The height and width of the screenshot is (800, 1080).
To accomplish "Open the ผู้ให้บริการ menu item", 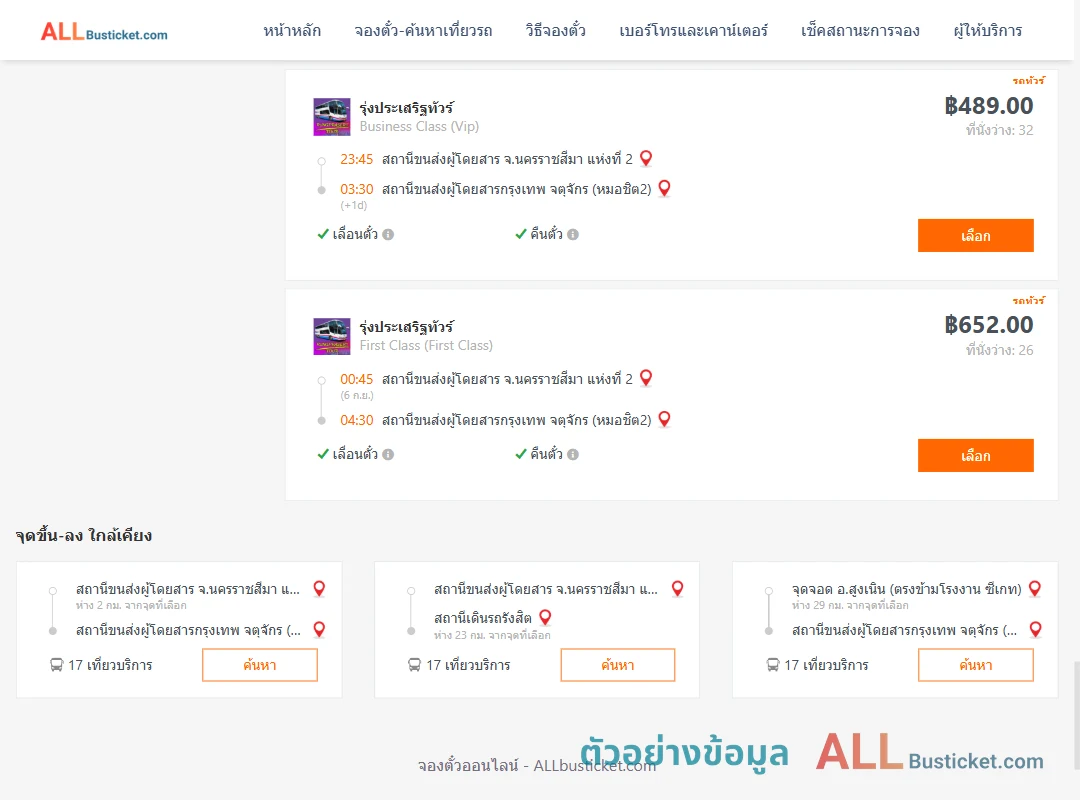I will (x=987, y=30).
